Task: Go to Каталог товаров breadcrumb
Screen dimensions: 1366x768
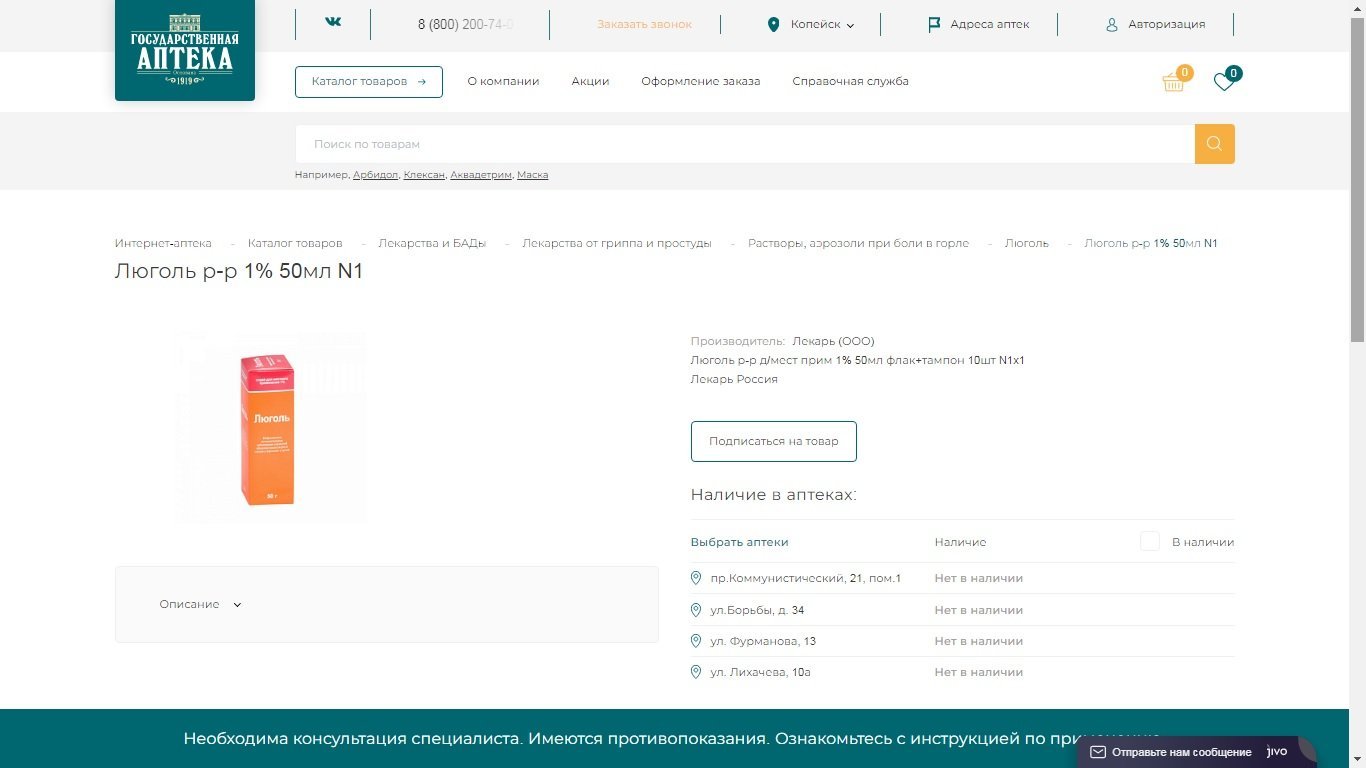Action: pos(295,243)
